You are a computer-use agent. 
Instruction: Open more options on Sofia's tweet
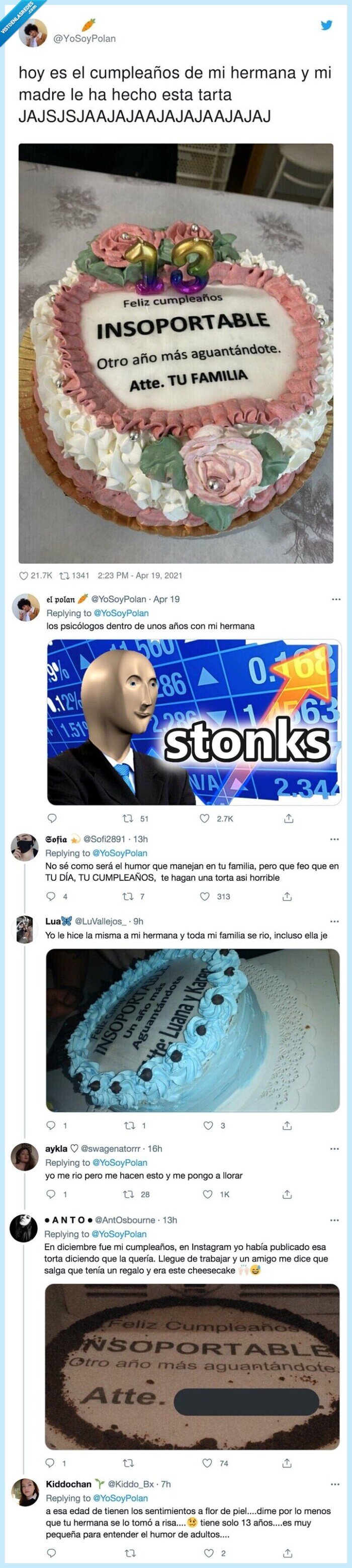[x=334, y=839]
